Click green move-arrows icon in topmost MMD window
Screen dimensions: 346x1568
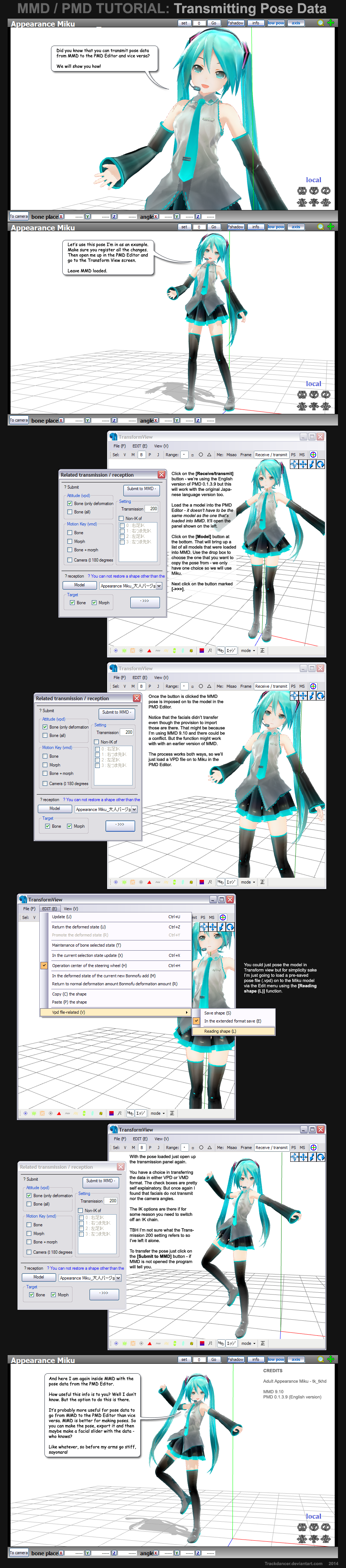coord(331,23)
